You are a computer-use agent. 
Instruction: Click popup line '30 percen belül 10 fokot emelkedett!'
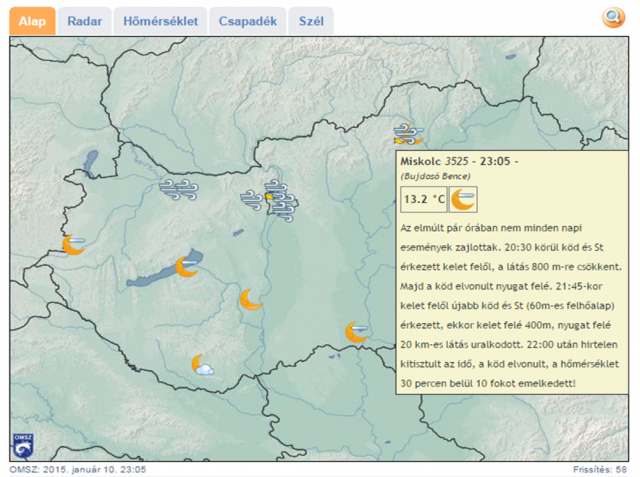[x=488, y=384]
